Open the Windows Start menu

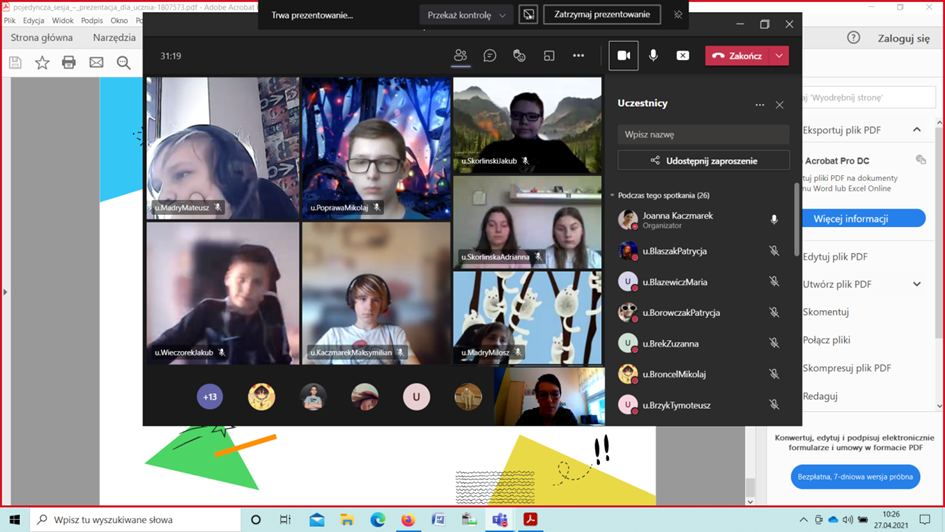pyautogui.click(x=14, y=519)
